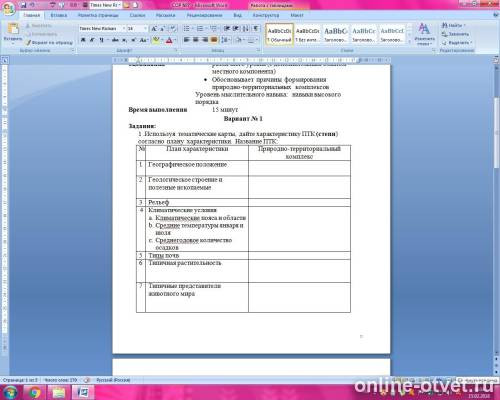Toggle justified alignment
The width and height of the screenshot is (500, 400).
click(214, 40)
